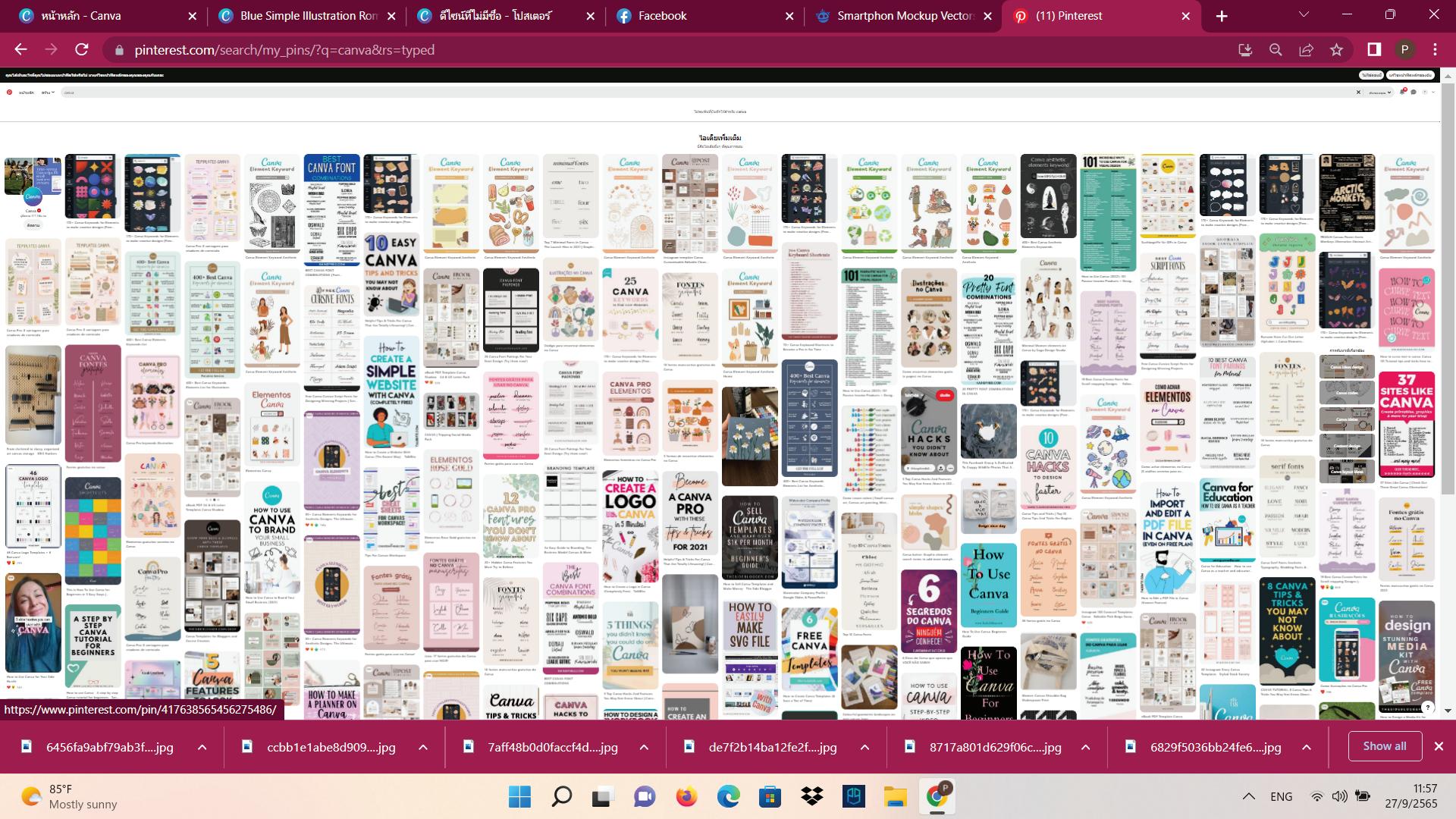Open the pins filter dropdown beside search
The width and height of the screenshot is (1456, 819).
[x=1380, y=93]
